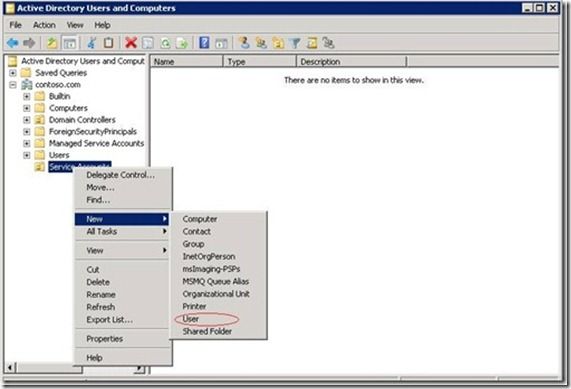Click the red X Delete toolbar icon
The image size is (571, 389).
(x=130, y=43)
